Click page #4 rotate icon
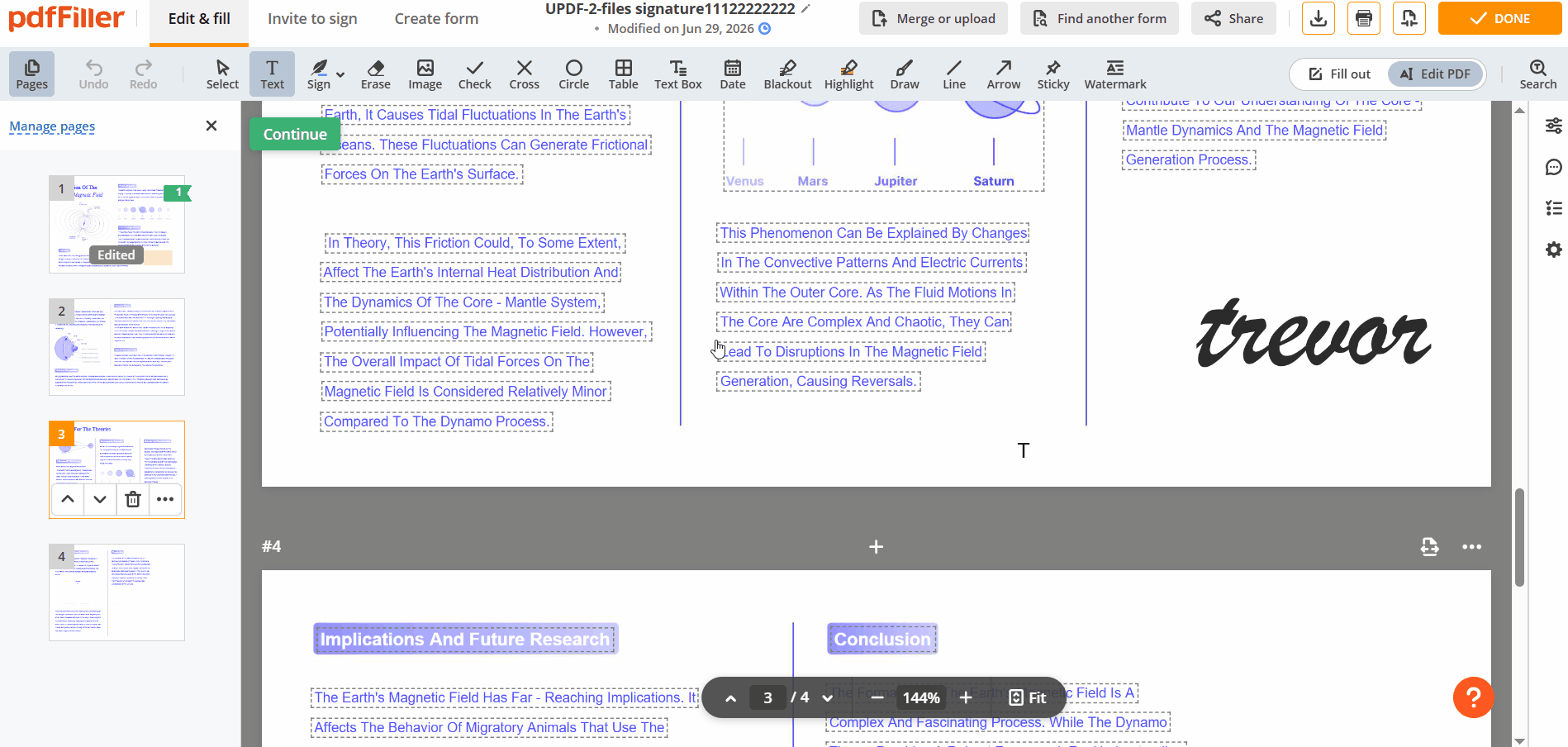 click(x=1430, y=546)
